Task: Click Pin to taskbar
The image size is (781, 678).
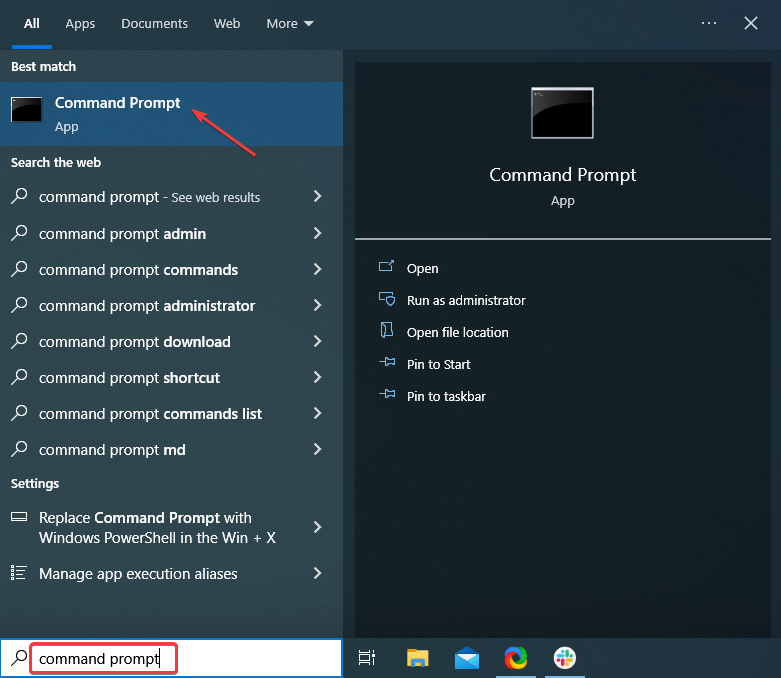Action: pyautogui.click(x=446, y=396)
